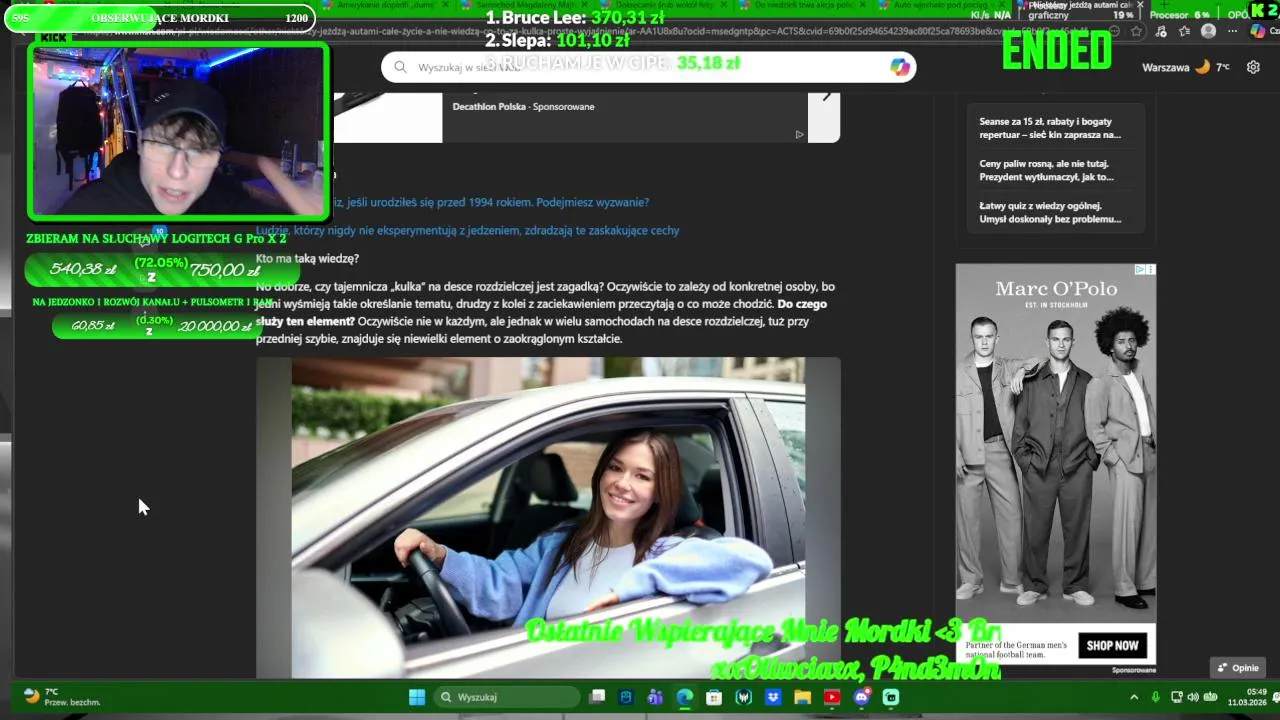The width and height of the screenshot is (1280, 720).
Task: Click the 'Kto ma taką wiedzę?' heading
Action: pos(307,259)
